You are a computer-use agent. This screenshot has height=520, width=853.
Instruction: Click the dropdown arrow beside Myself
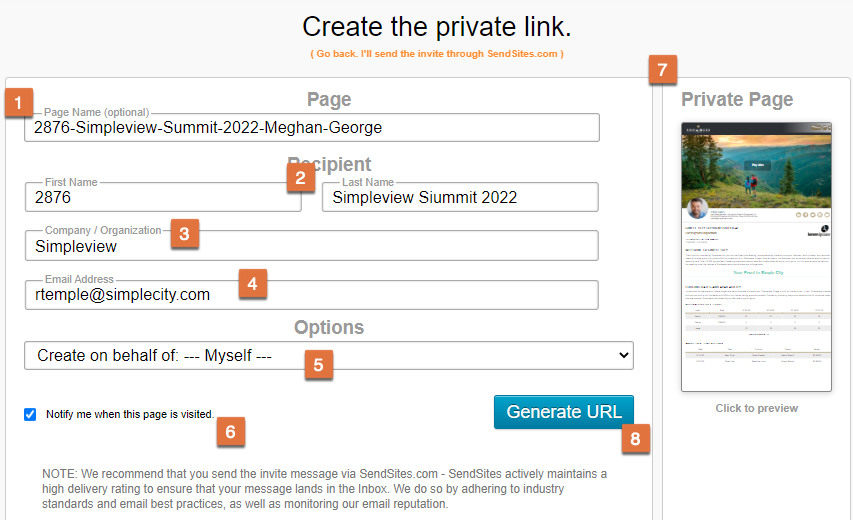coord(623,356)
